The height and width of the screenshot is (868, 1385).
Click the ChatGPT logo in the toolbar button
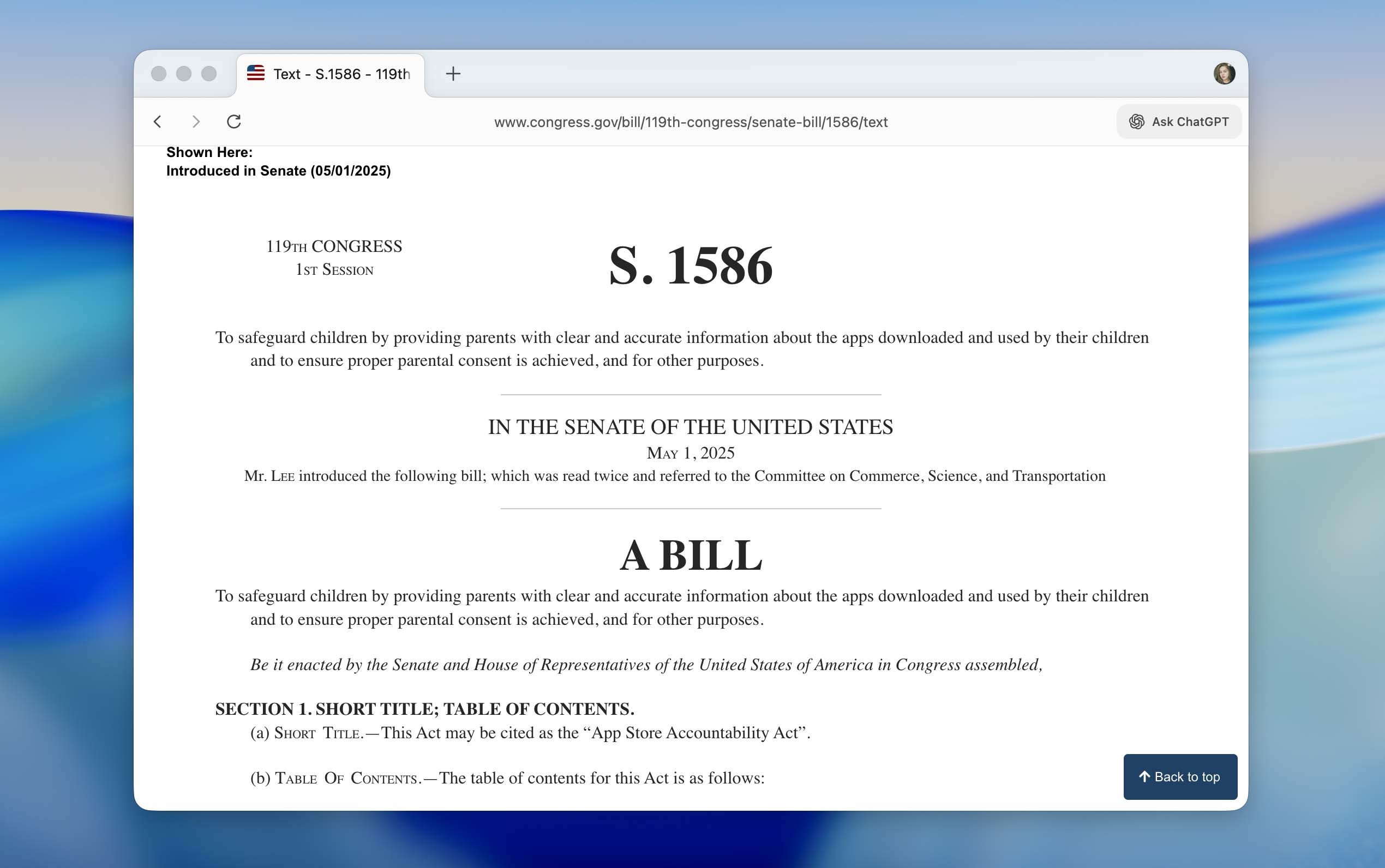click(1136, 121)
